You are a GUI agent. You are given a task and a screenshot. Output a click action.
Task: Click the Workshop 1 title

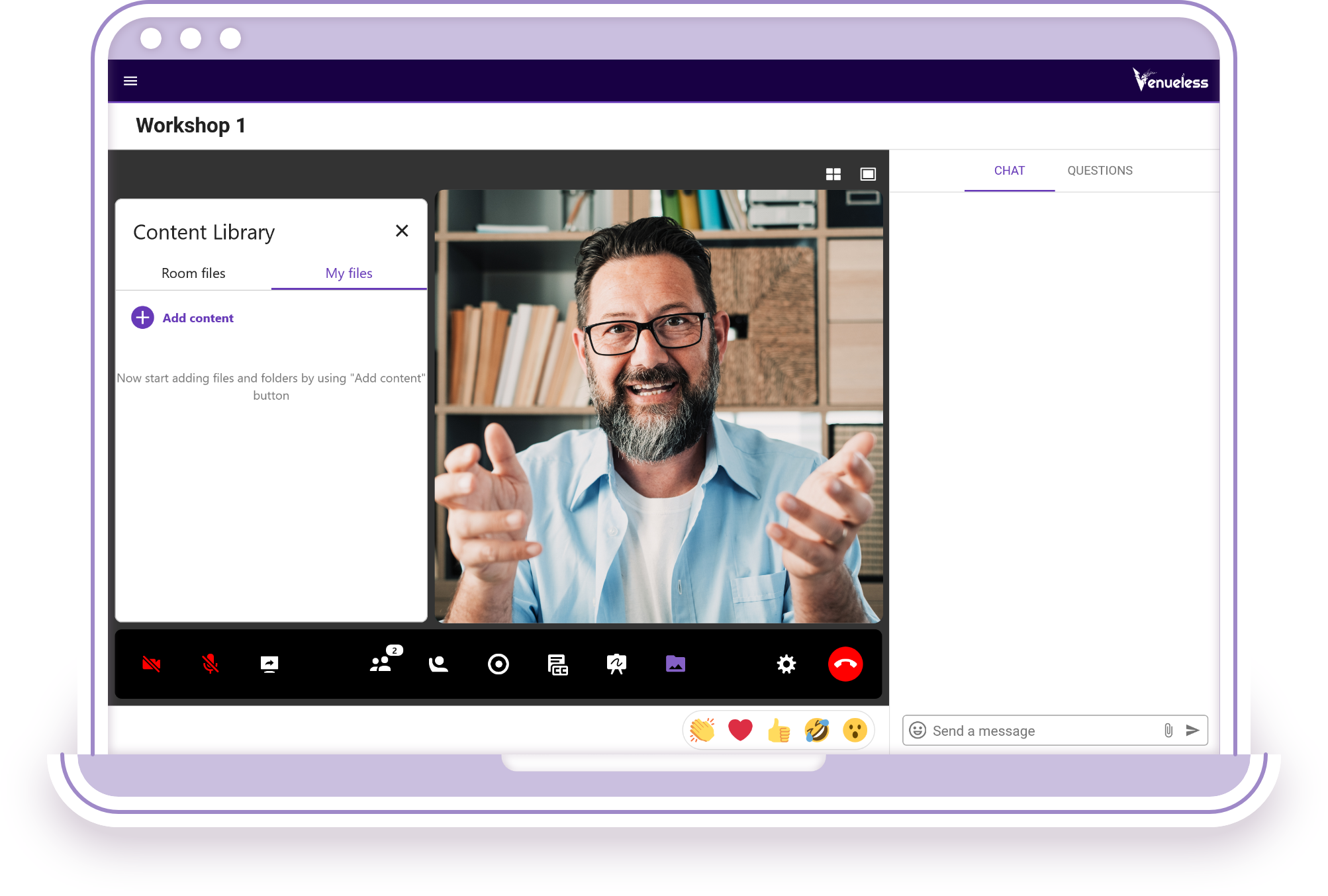[191, 125]
